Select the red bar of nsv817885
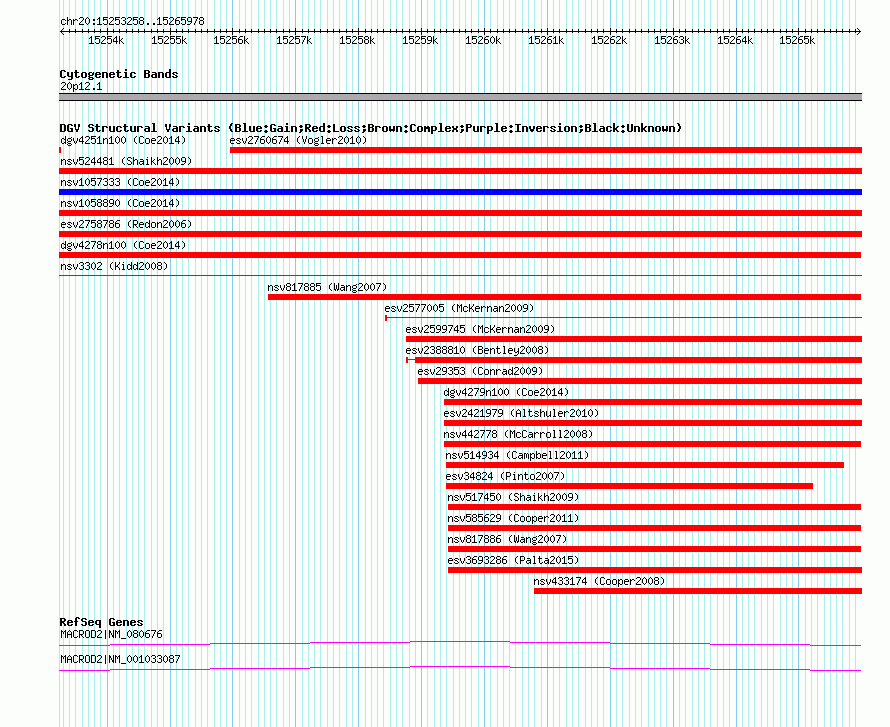Image resolution: width=890 pixels, height=727 pixels. pos(565,297)
